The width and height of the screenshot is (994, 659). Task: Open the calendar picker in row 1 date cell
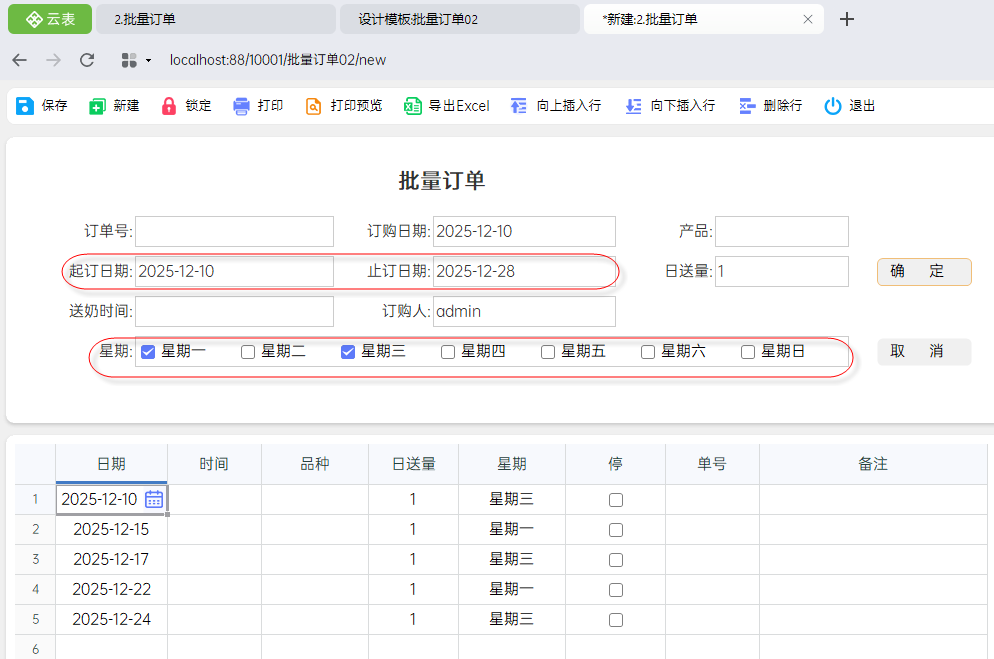[154, 499]
